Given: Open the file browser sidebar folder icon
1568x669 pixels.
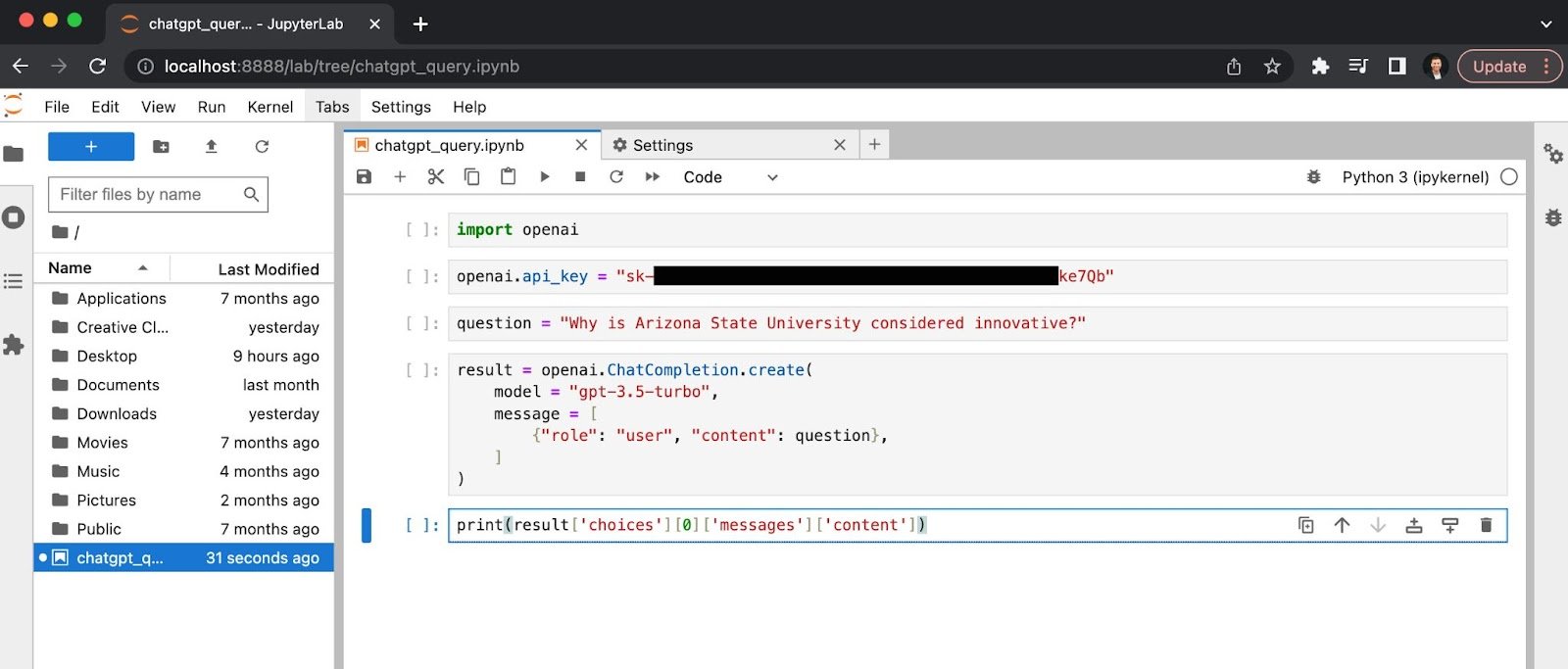Looking at the screenshot, I should click(14, 154).
